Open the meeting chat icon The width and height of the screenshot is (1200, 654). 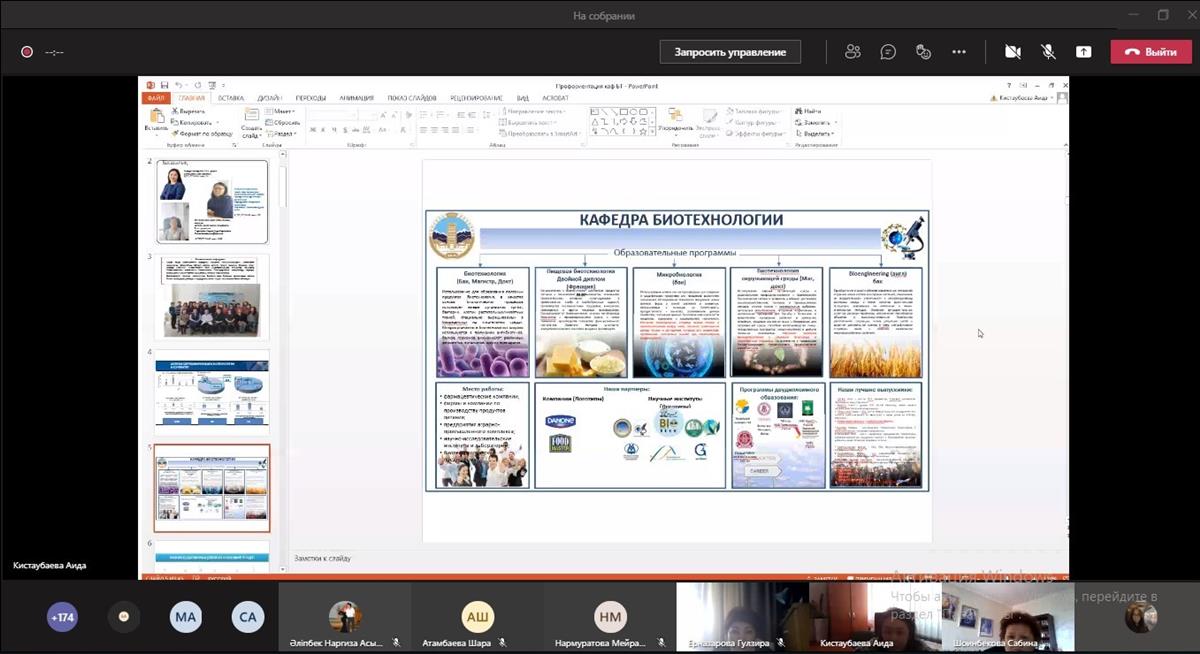coord(888,52)
